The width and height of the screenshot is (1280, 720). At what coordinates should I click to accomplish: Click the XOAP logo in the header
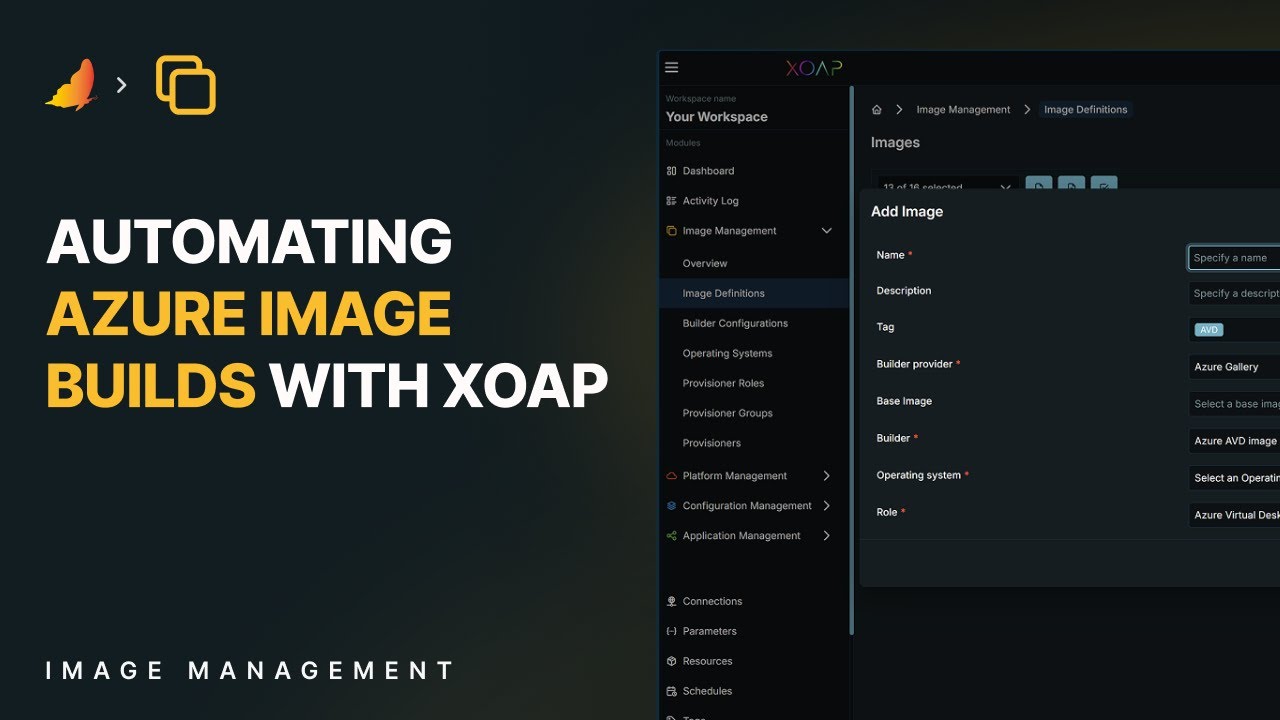(814, 68)
